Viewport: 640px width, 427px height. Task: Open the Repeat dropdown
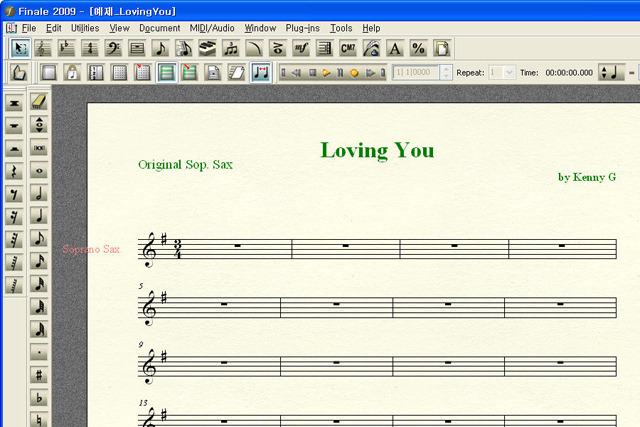pyautogui.click(x=509, y=73)
